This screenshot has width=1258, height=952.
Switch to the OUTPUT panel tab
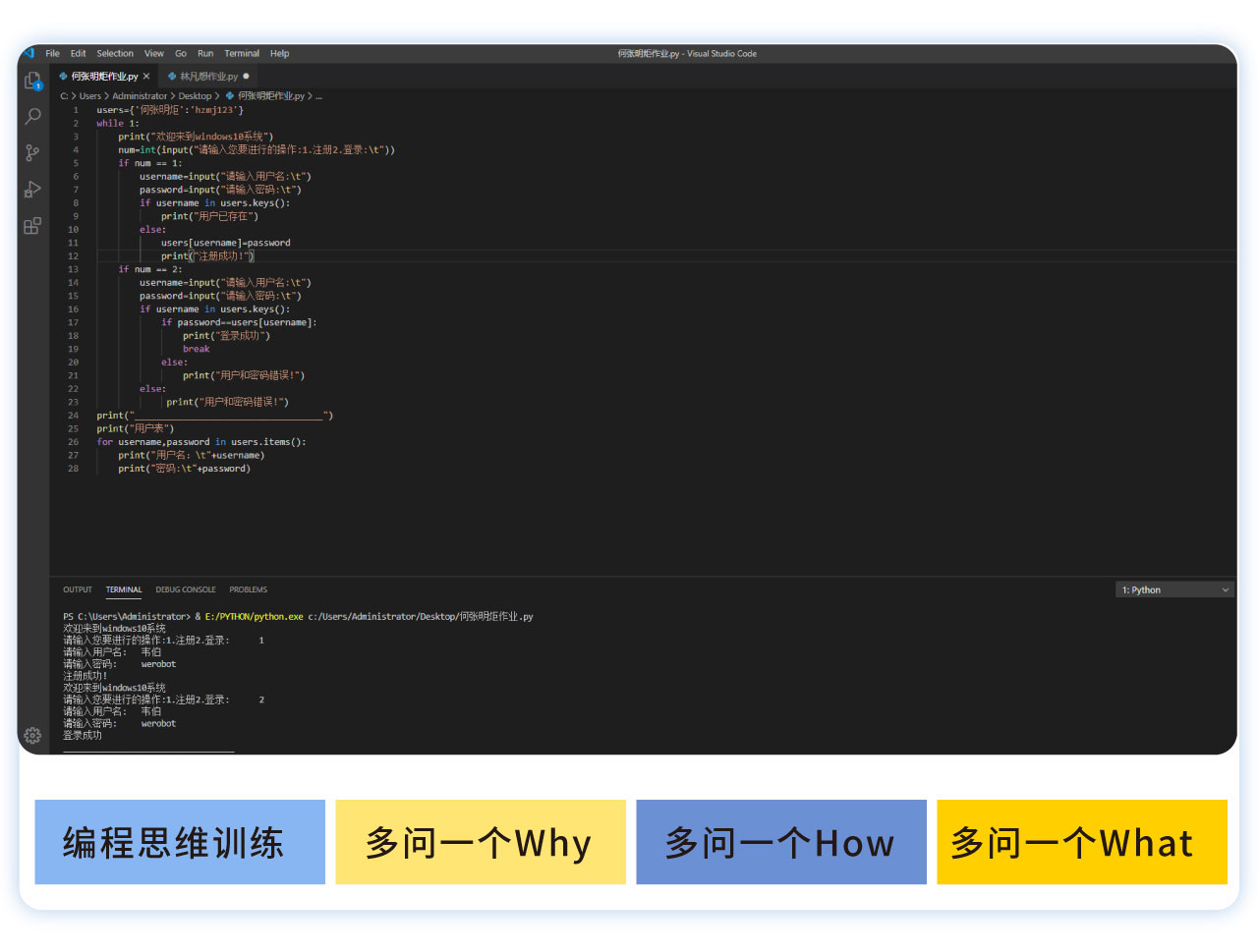[78, 589]
